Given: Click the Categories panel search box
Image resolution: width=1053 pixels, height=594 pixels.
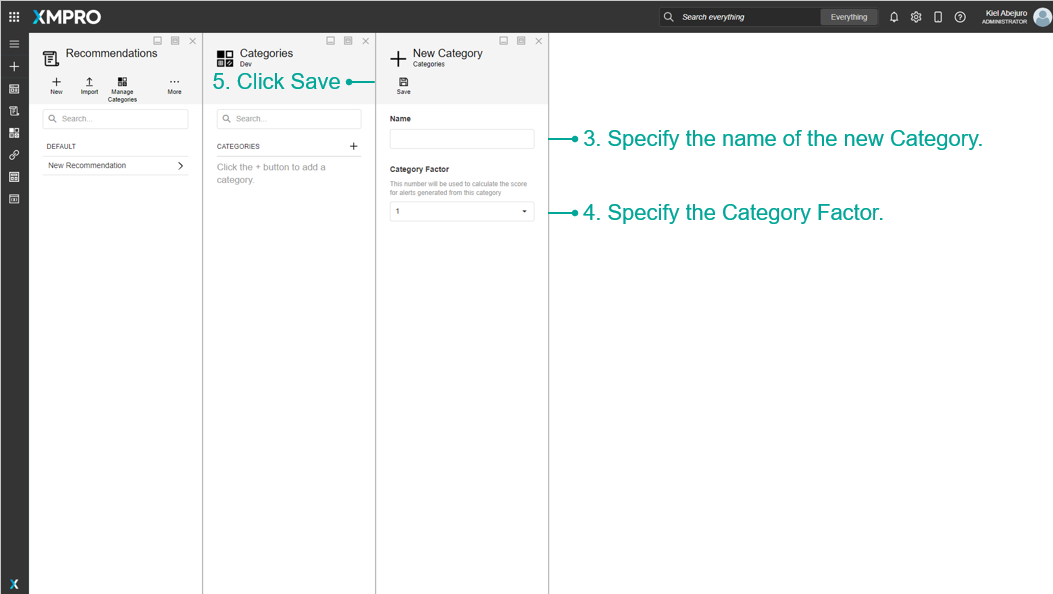Looking at the screenshot, I should [x=289, y=119].
